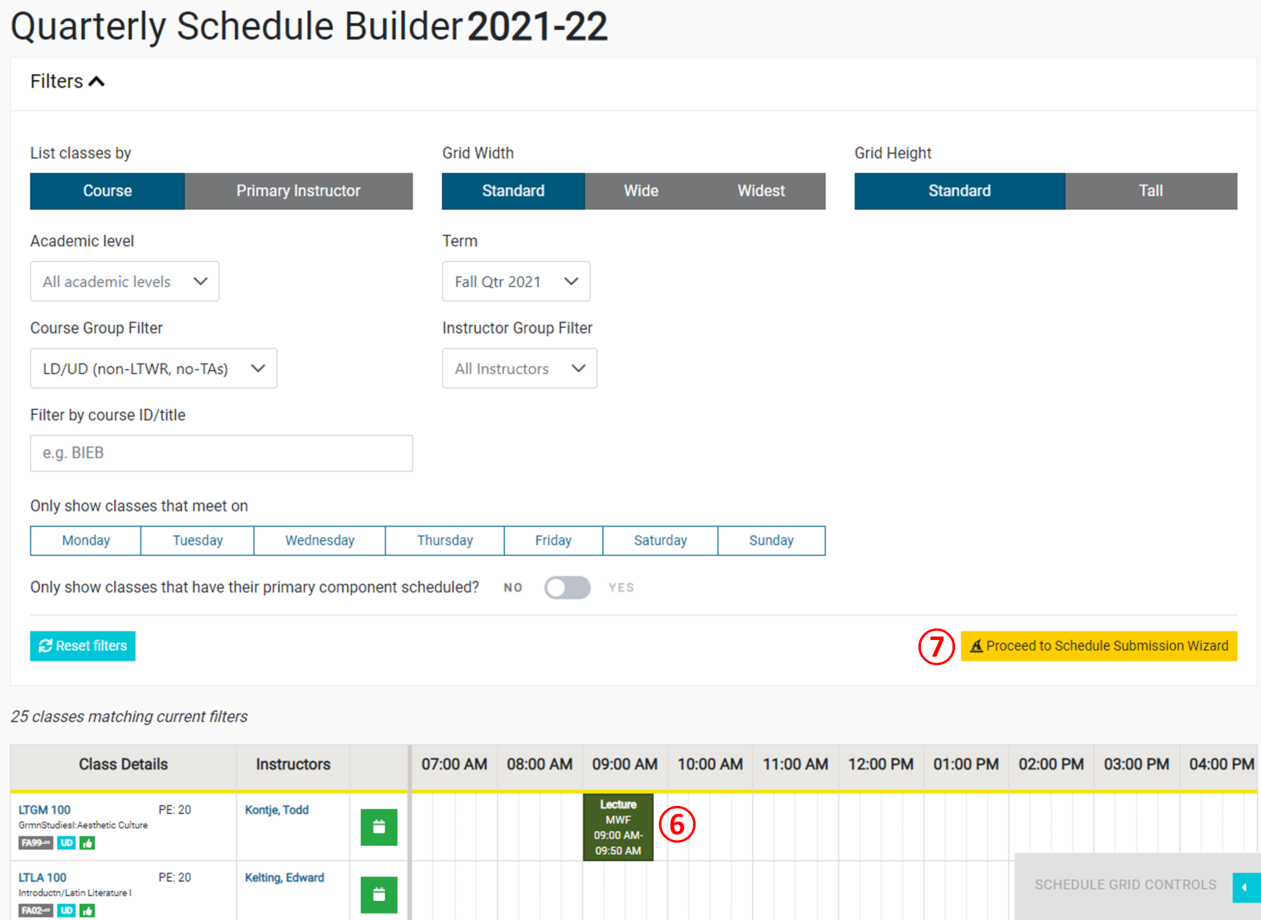Click the thumbs-up badge under LTGM 100
Image resolution: width=1261 pixels, height=920 pixels.
tap(88, 843)
